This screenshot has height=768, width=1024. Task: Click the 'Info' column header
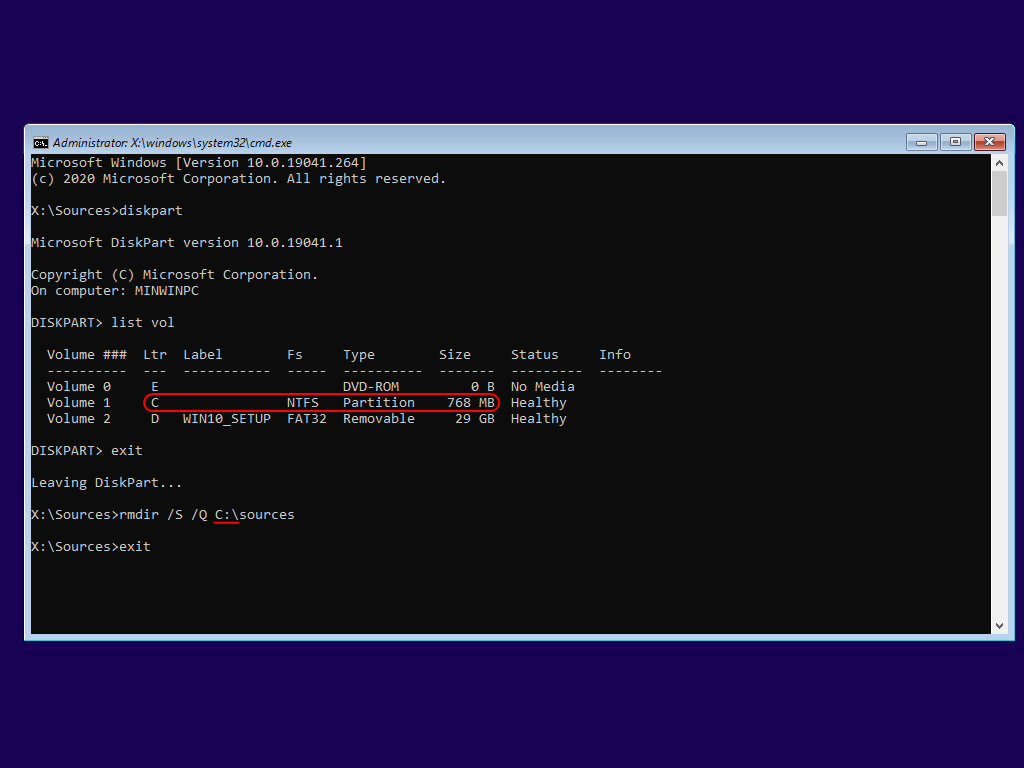tap(615, 355)
